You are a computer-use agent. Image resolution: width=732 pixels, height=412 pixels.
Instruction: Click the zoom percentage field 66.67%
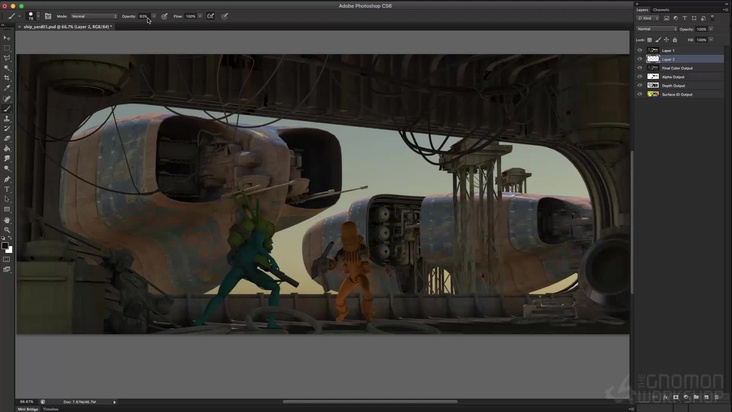[27, 402]
